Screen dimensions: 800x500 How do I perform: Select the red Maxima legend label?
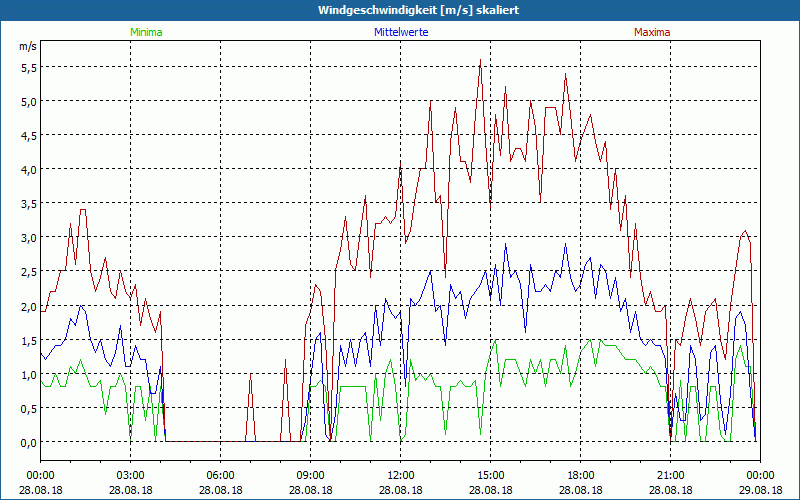click(652, 32)
